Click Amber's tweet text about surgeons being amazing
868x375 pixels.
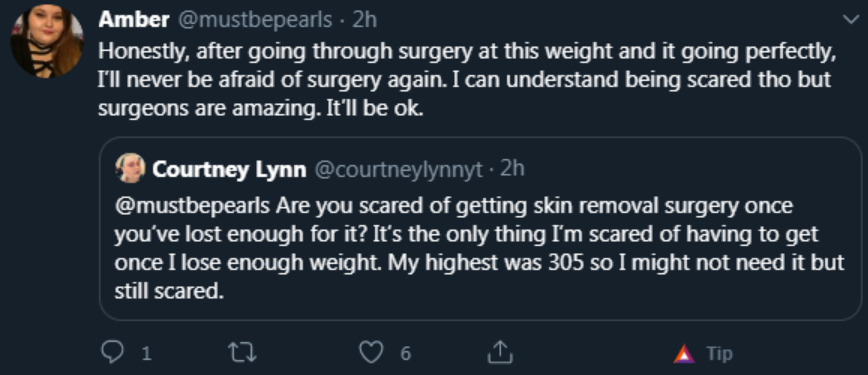pos(467,79)
